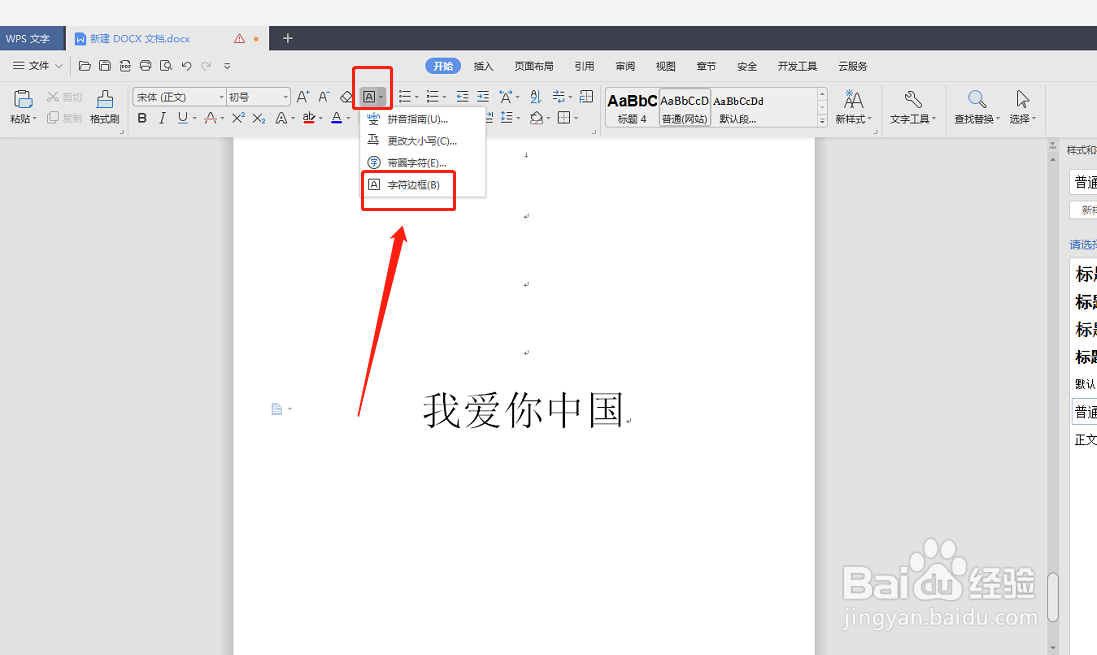Open the font color A dropdown arrow
The width and height of the screenshot is (1097, 655).
coord(349,118)
